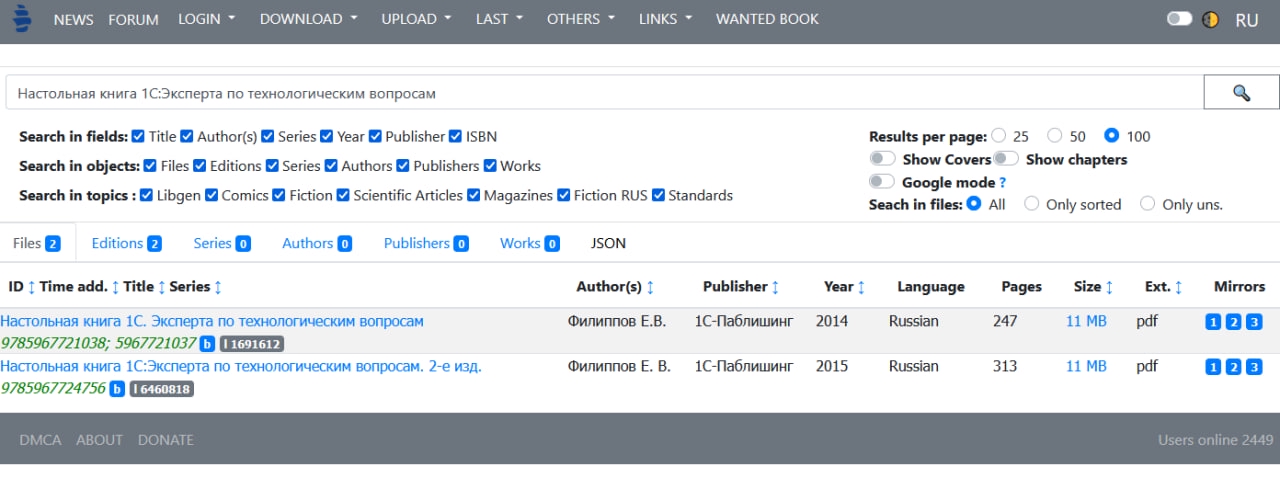Open the OTHERS dropdown menu
Viewport: 1280px width, 478px height.
pyautogui.click(x=581, y=19)
